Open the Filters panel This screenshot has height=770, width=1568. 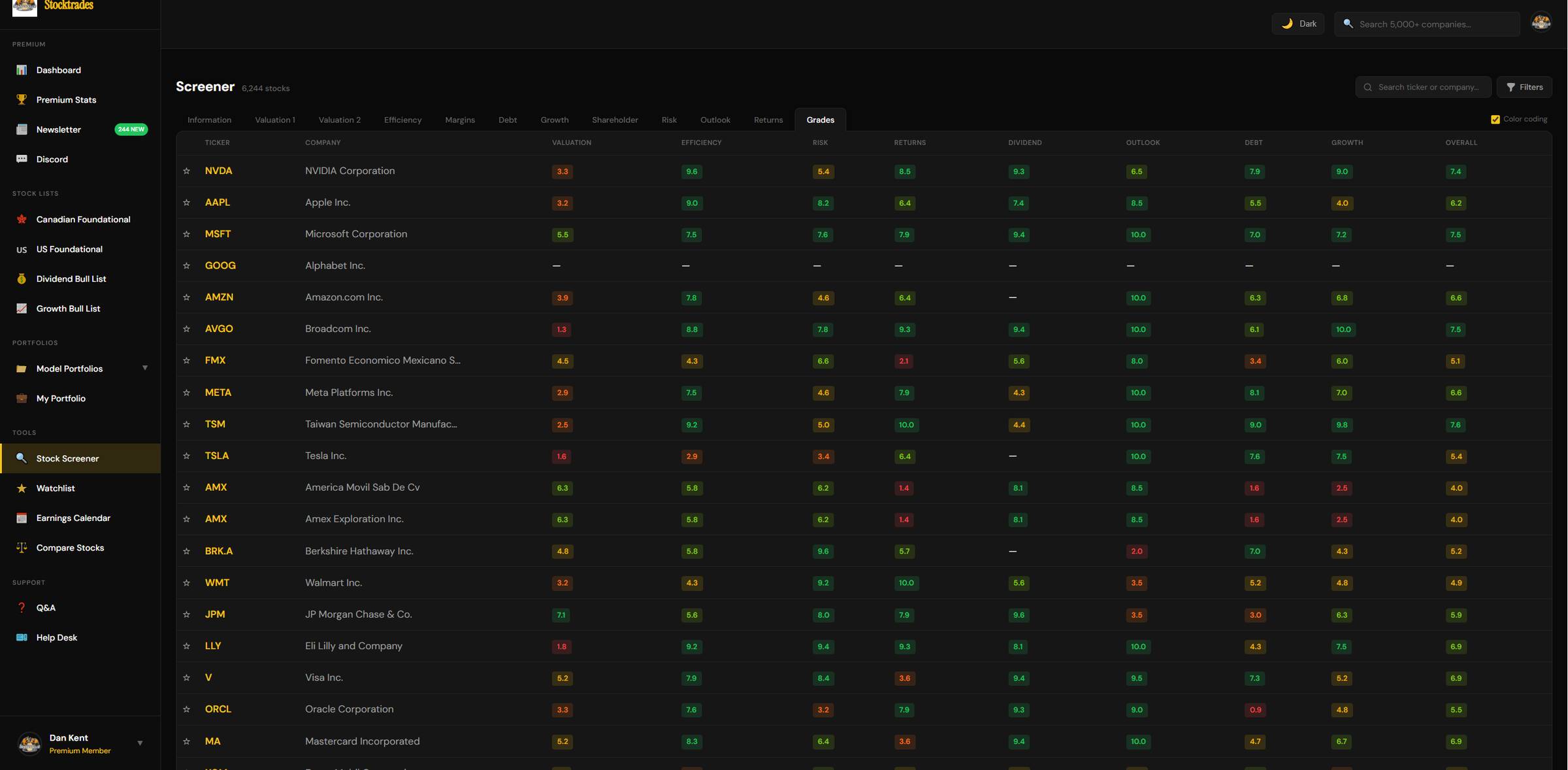click(1524, 87)
